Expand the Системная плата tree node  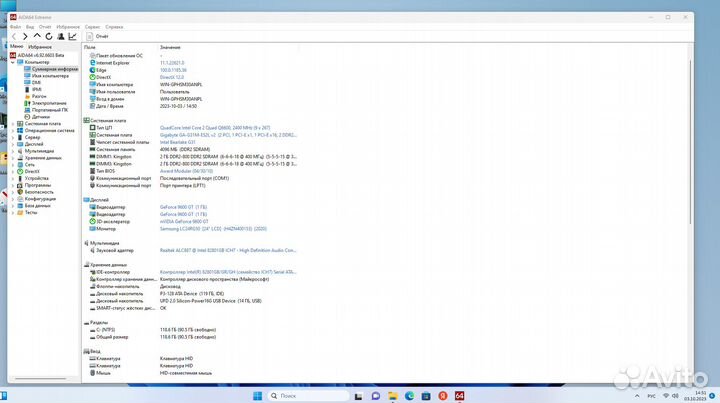tap(13, 123)
